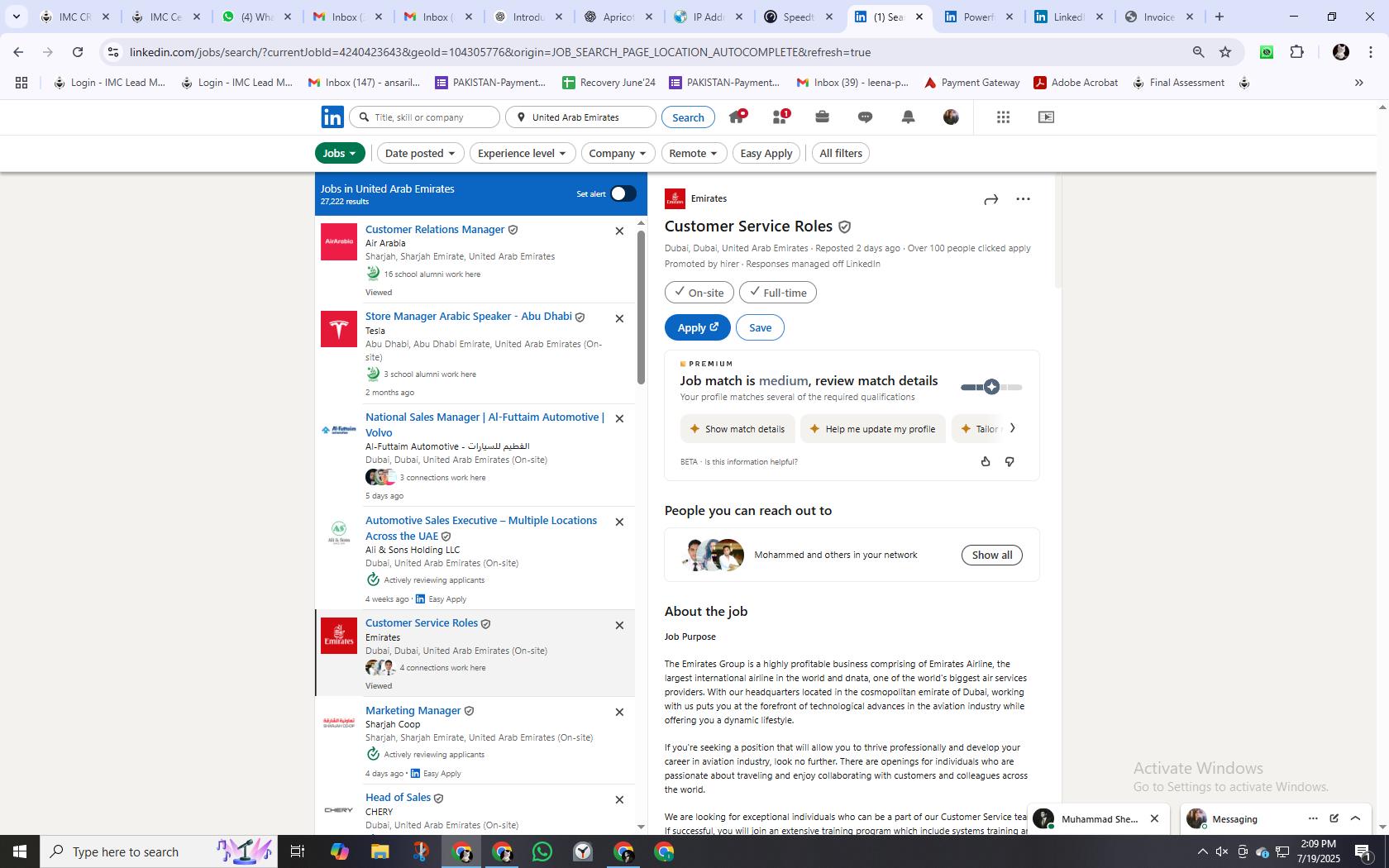
Task: Dismiss the Tesla Store Manager job
Action: coord(619,318)
